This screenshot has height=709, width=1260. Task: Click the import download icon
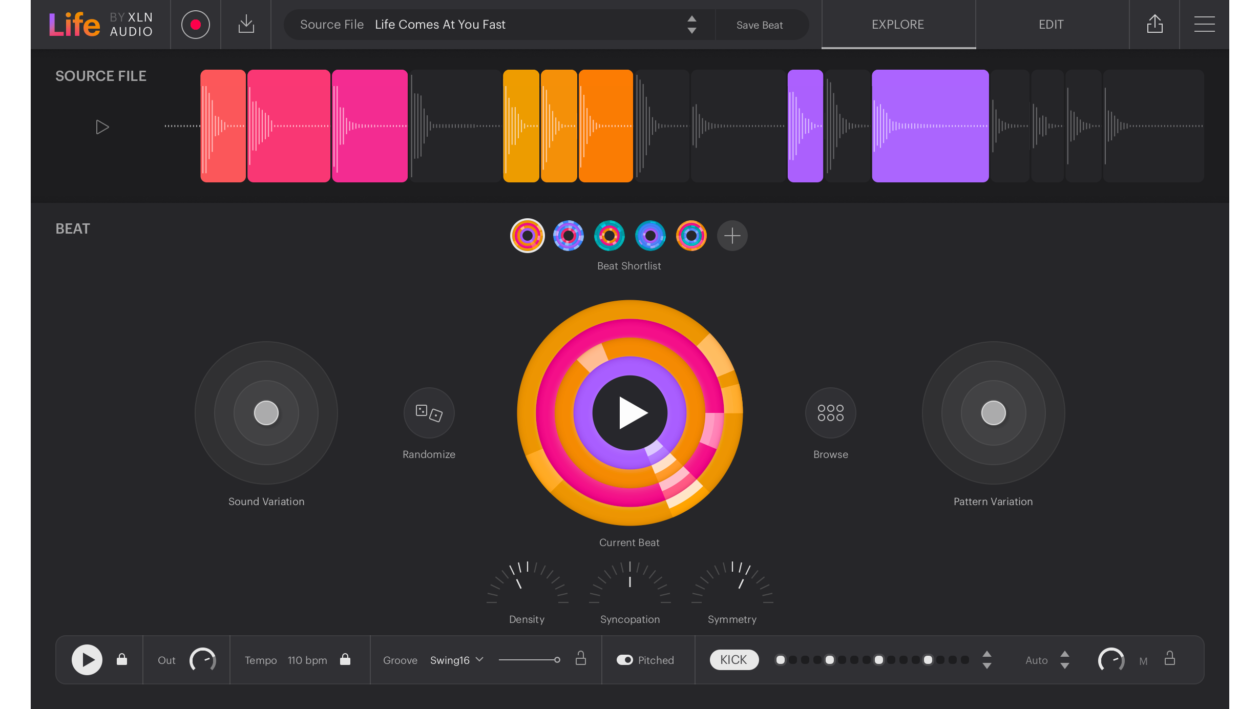coord(246,25)
